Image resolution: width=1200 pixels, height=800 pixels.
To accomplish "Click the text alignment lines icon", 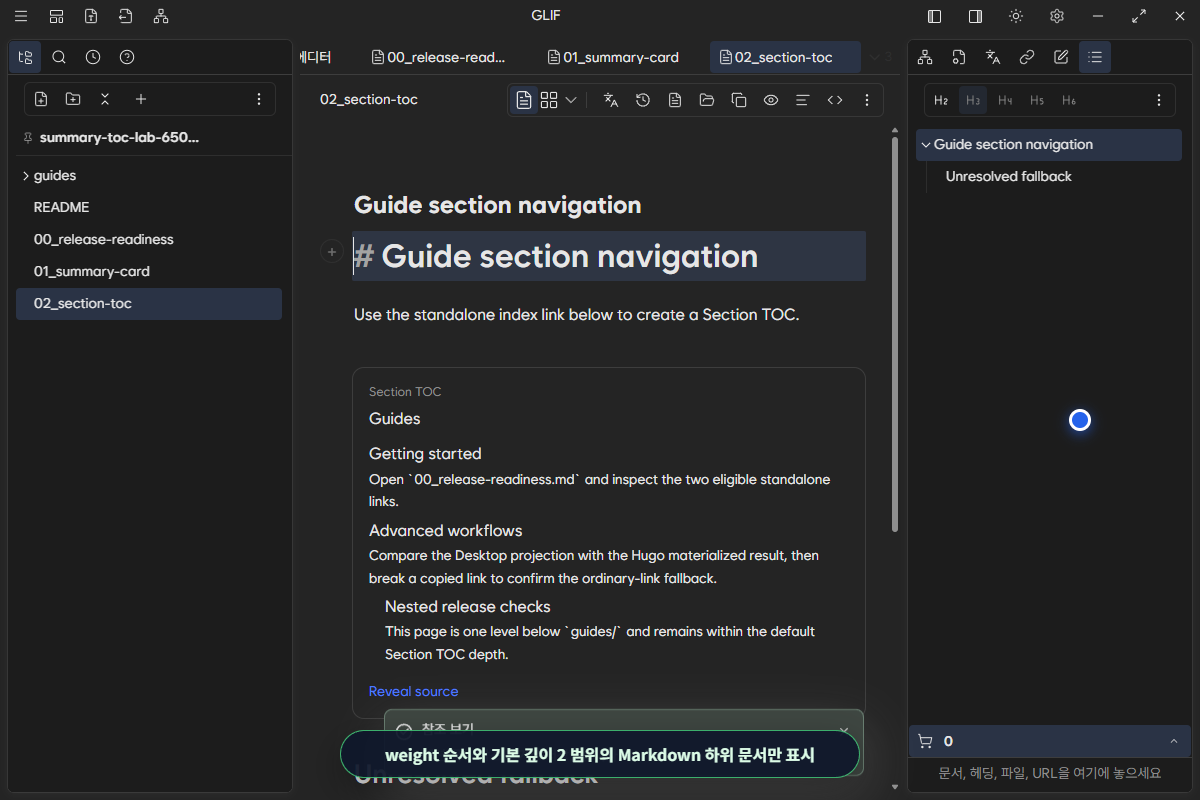I will click(802, 100).
